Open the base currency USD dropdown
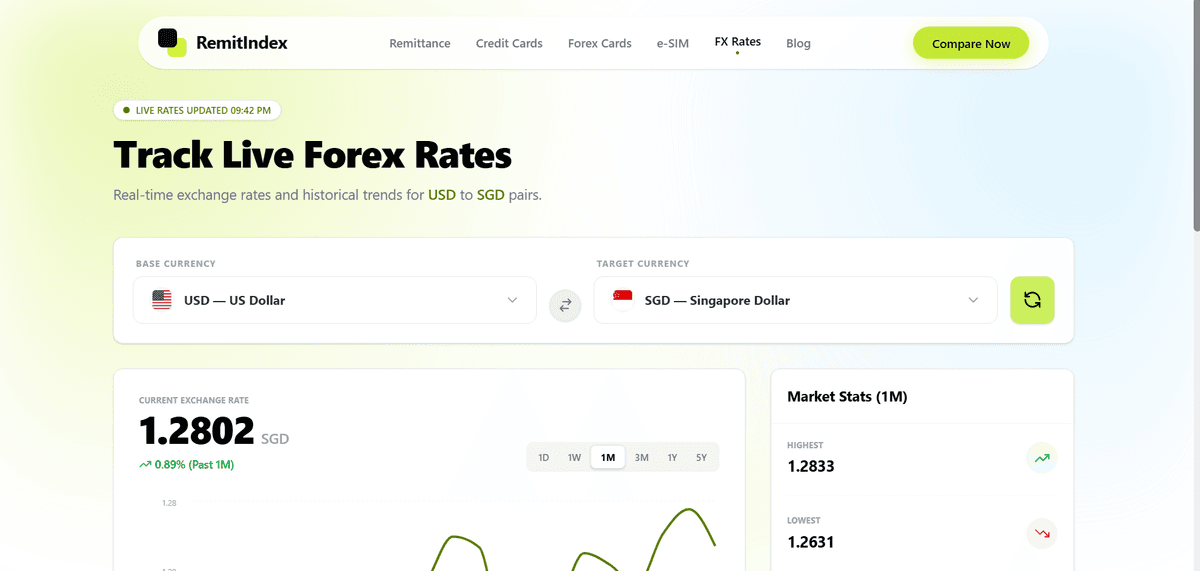The width and height of the screenshot is (1200, 571). point(335,300)
